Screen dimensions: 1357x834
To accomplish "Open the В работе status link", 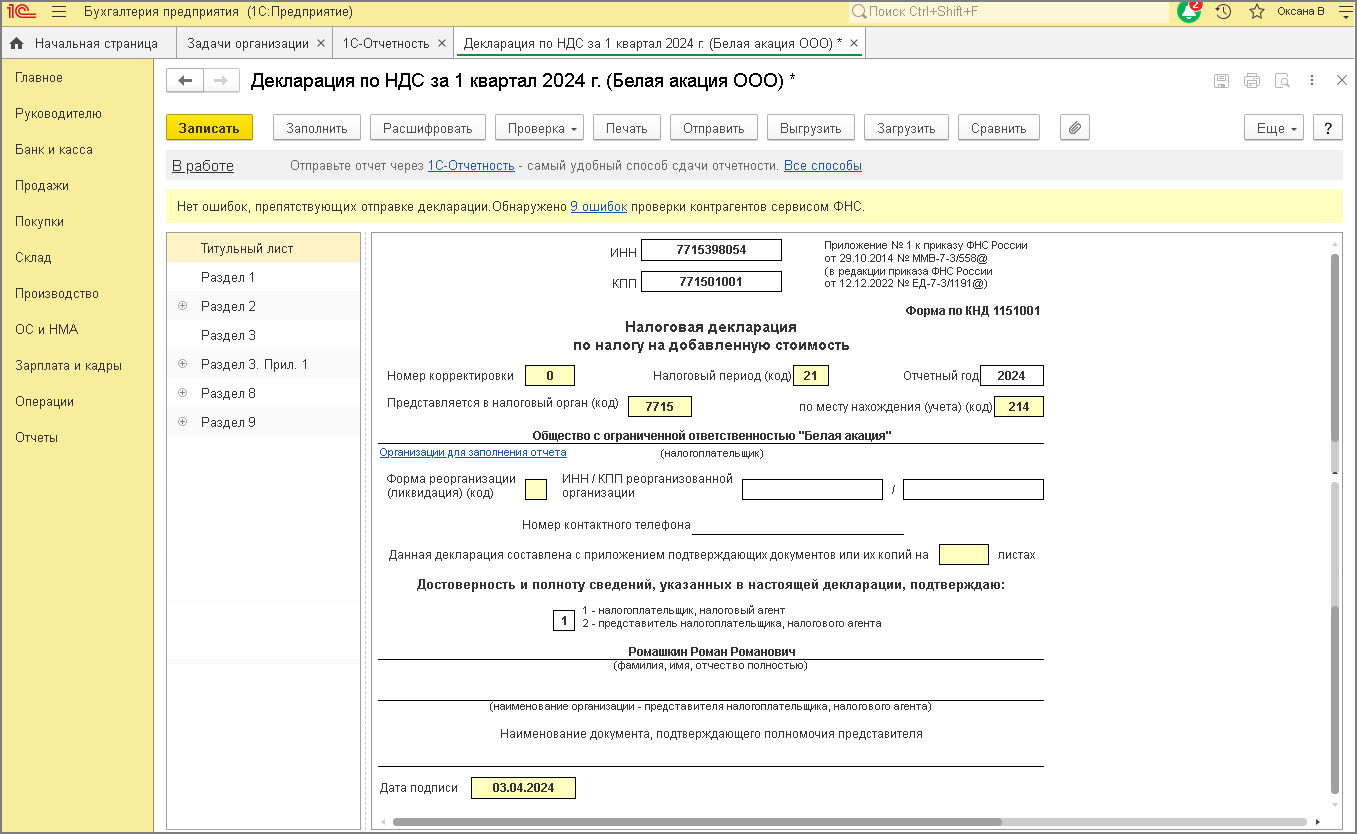I will [203, 166].
